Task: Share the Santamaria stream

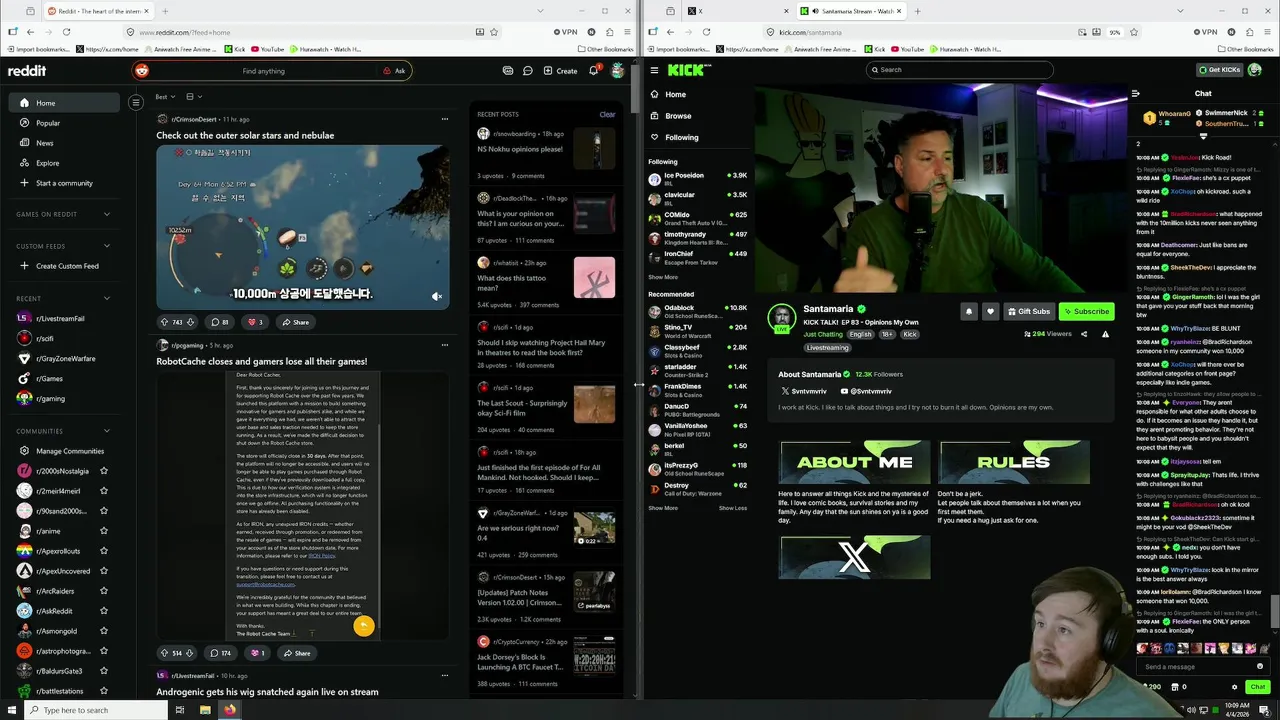Action: [1083, 334]
